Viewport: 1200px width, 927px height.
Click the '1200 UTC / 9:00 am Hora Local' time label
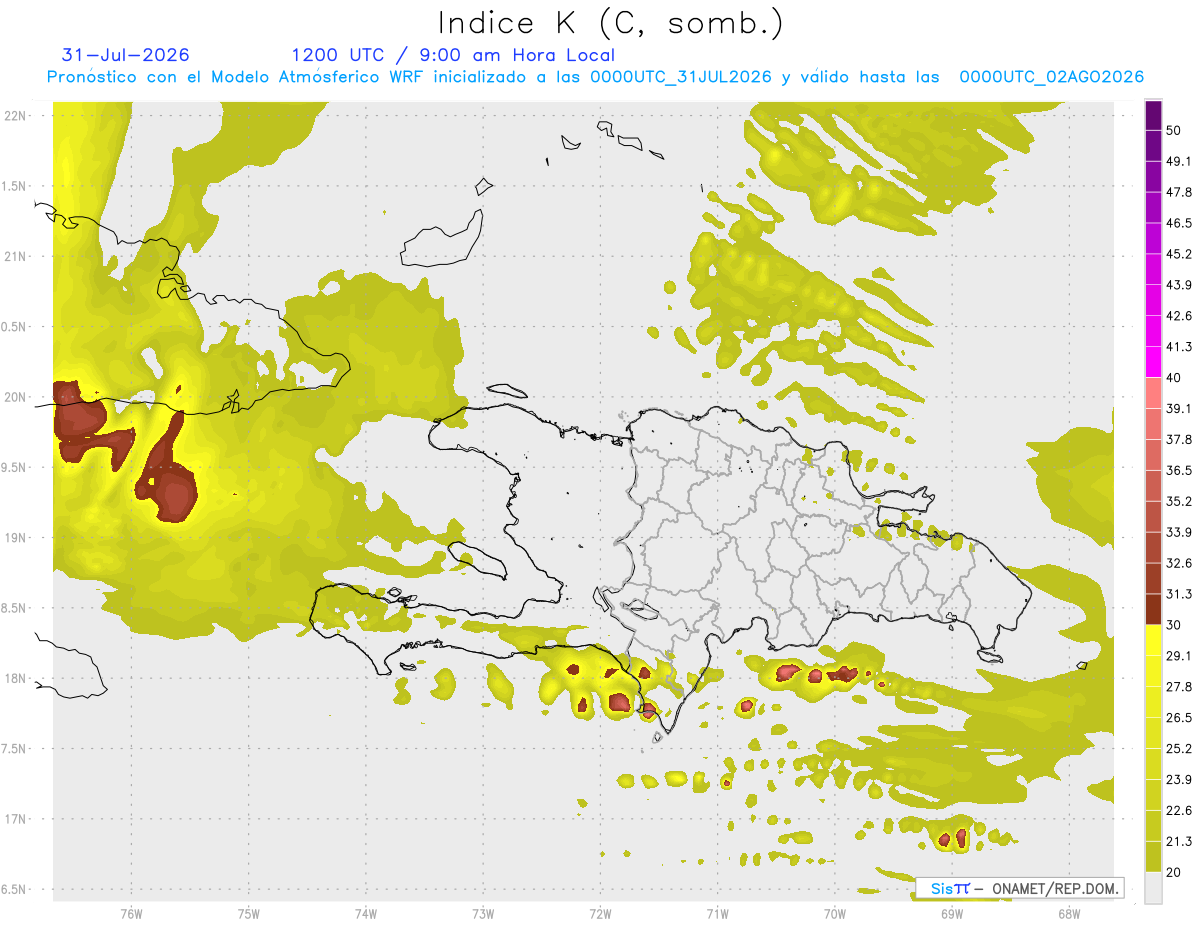point(453,55)
